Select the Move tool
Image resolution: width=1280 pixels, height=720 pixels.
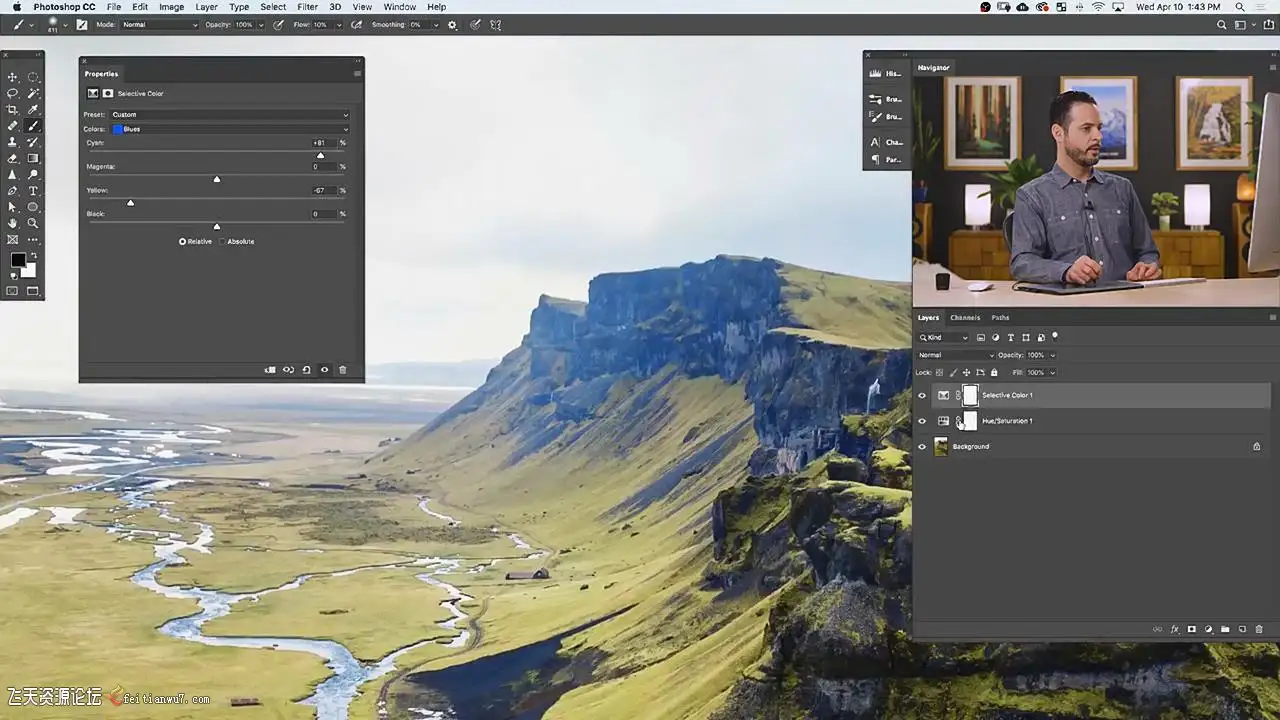(13, 77)
